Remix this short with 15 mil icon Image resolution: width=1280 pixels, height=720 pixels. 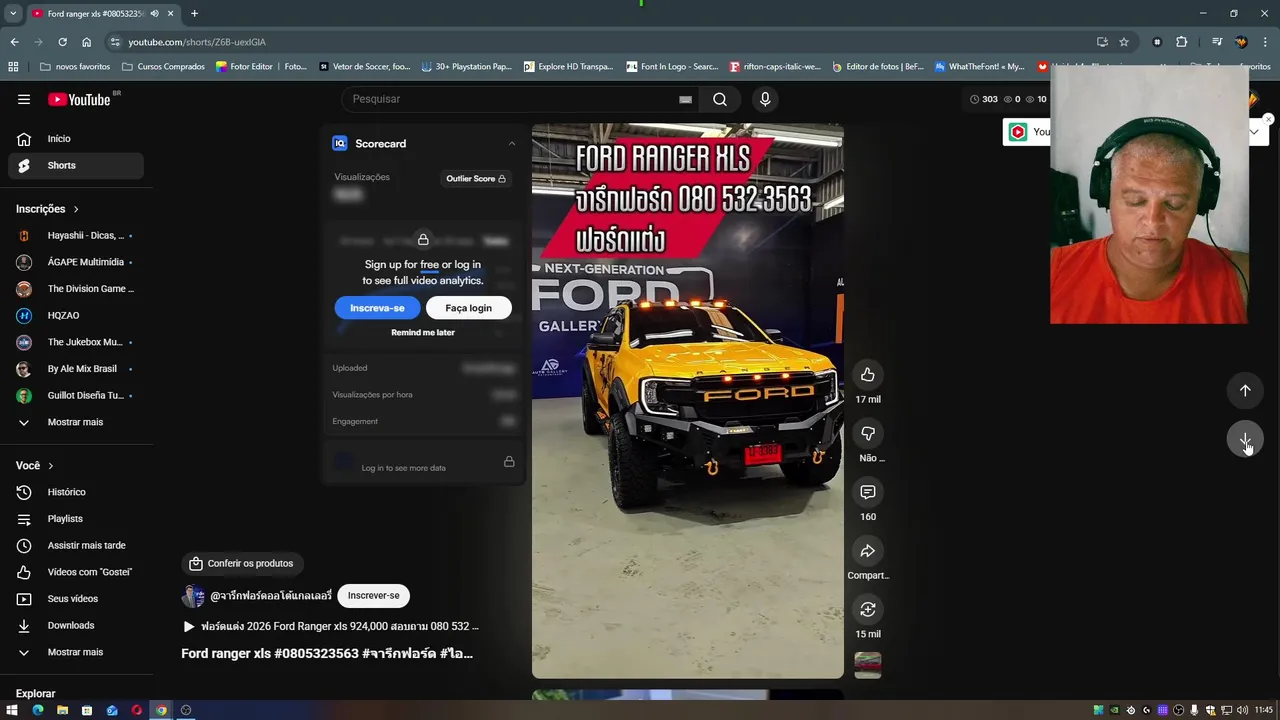pyautogui.click(x=868, y=609)
